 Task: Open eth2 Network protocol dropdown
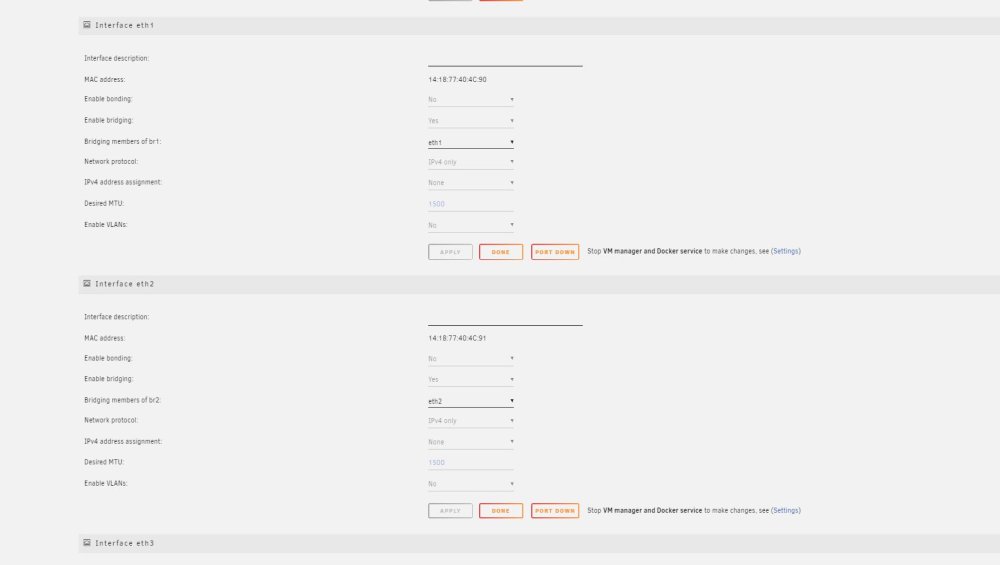(x=471, y=421)
